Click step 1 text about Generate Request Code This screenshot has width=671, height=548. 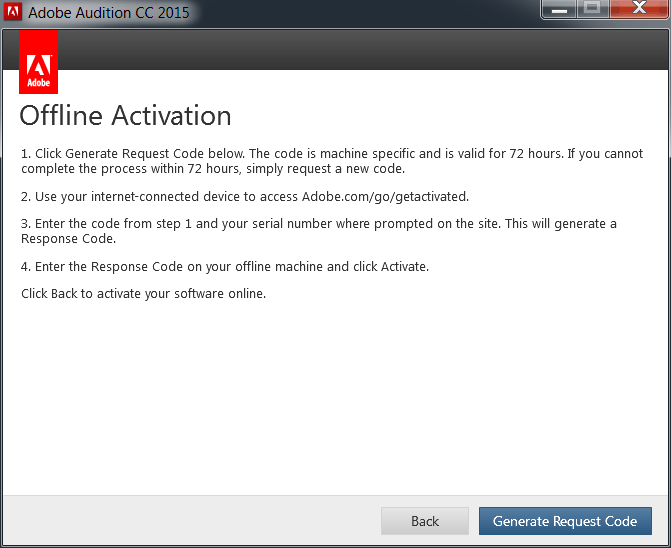332,161
